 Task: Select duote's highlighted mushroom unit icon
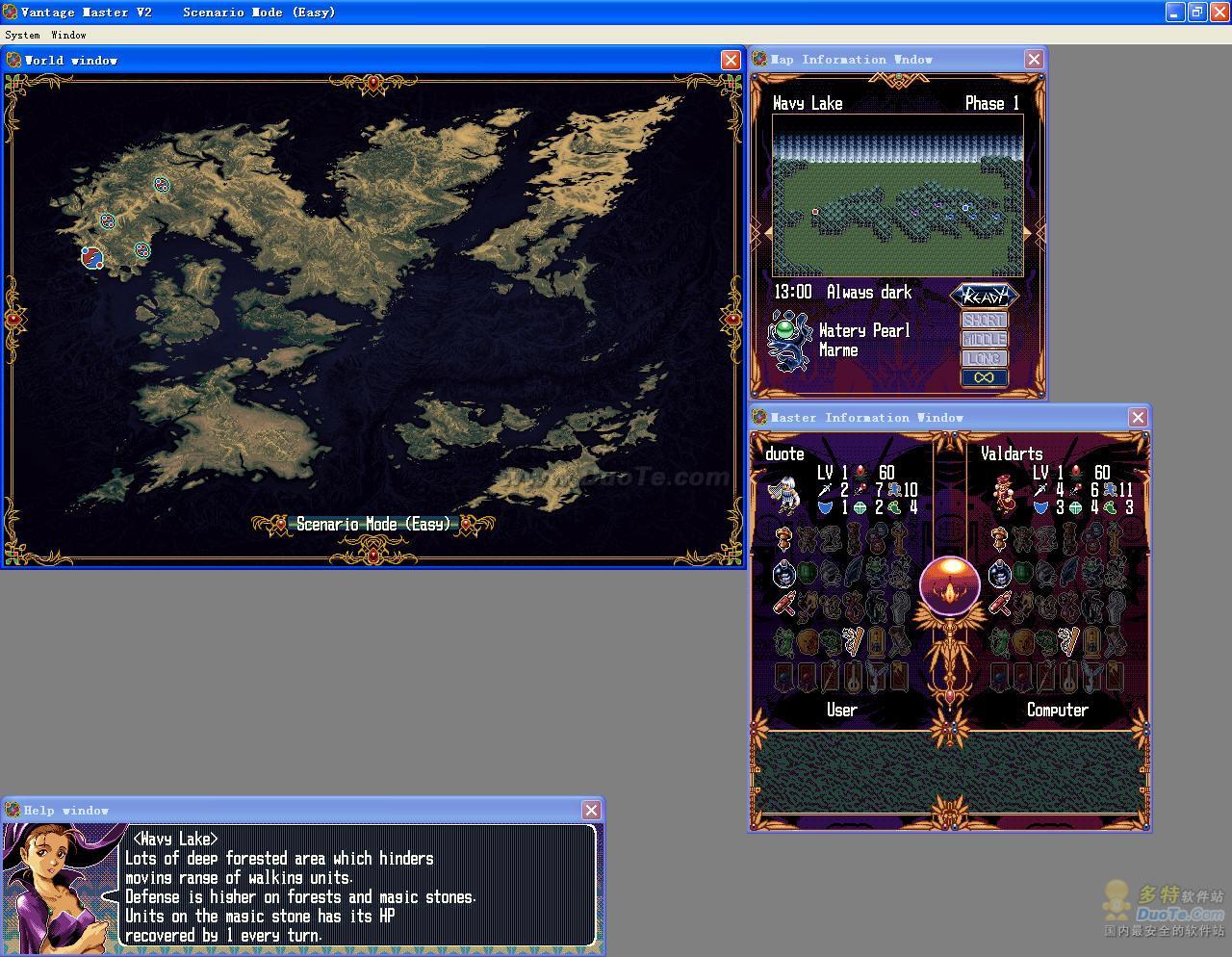coord(783,539)
